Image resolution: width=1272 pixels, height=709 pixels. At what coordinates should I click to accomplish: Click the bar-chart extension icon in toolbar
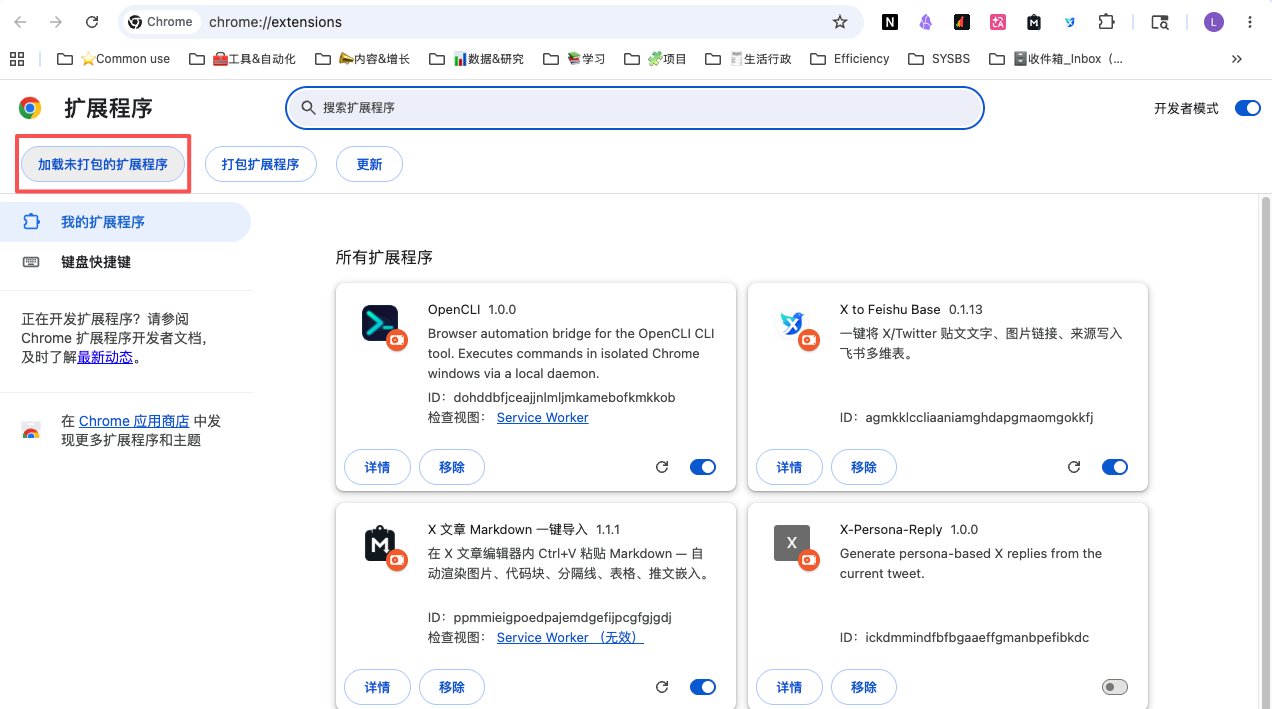click(961, 22)
